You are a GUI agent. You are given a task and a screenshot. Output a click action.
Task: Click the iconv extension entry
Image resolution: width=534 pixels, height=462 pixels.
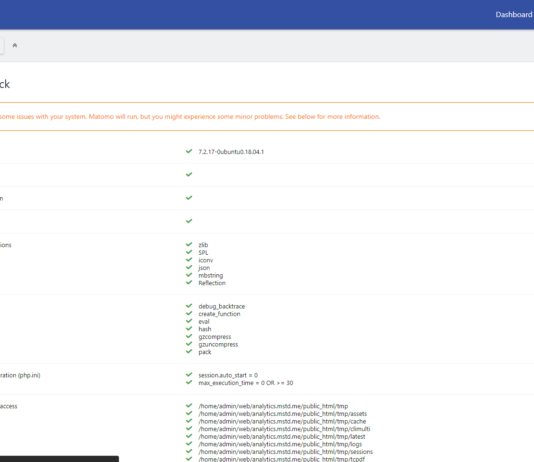click(x=206, y=260)
